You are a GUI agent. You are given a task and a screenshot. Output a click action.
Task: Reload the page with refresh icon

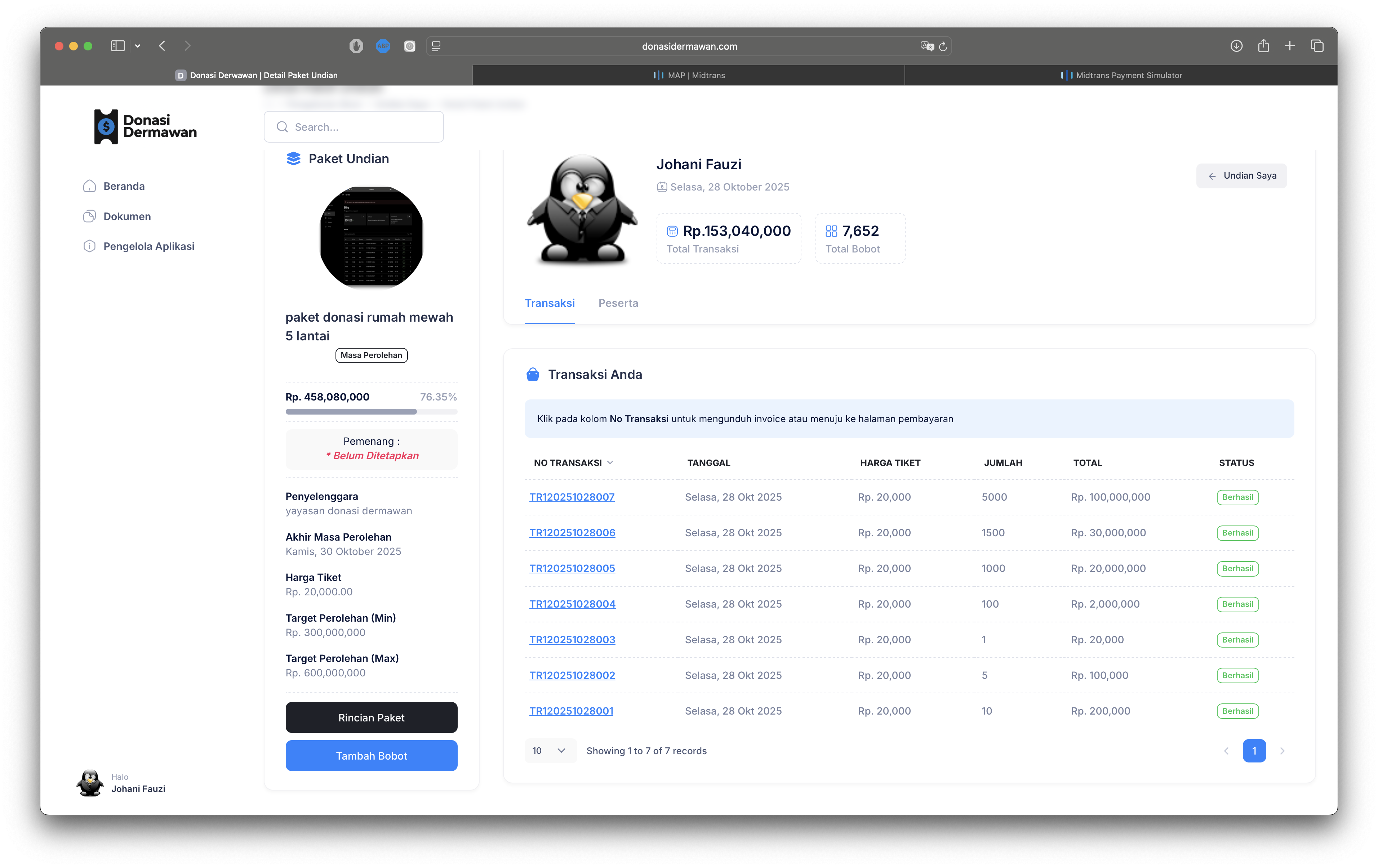[x=943, y=46]
